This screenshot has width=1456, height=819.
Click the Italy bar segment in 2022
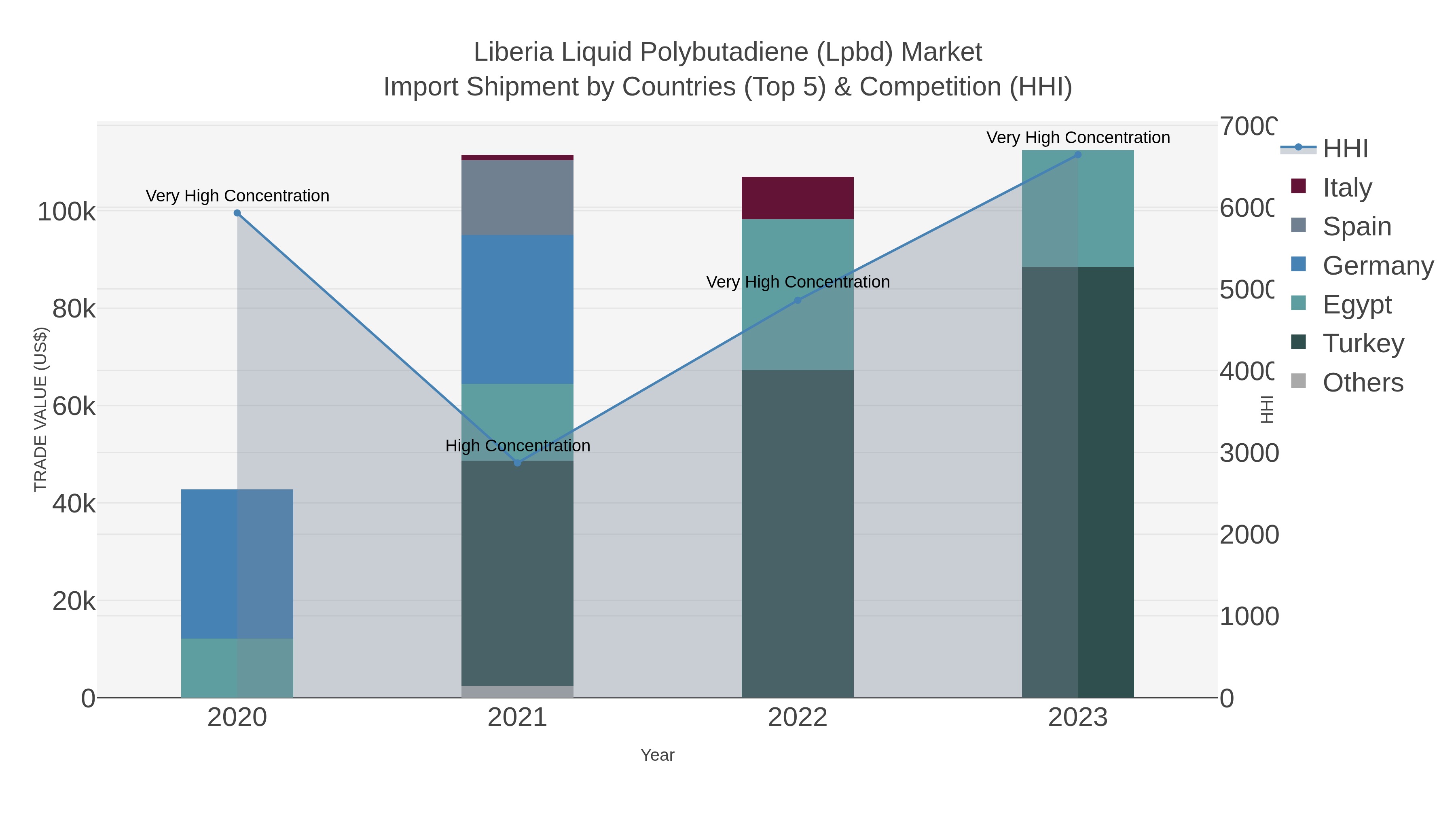point(798,198)
